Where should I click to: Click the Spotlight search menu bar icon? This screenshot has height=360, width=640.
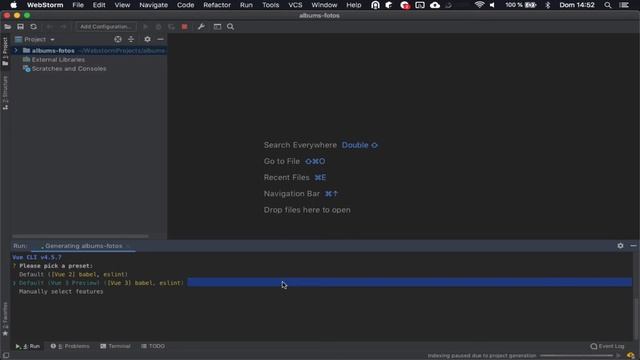click(x=608, y=5)
